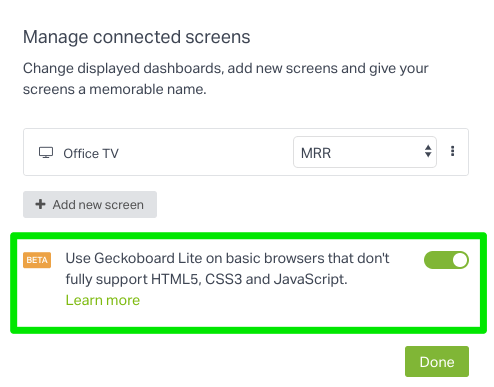Image resolution: width=494 pixels, height=387 pixels.
Task: Click the Done button
Action: [437, 362]
